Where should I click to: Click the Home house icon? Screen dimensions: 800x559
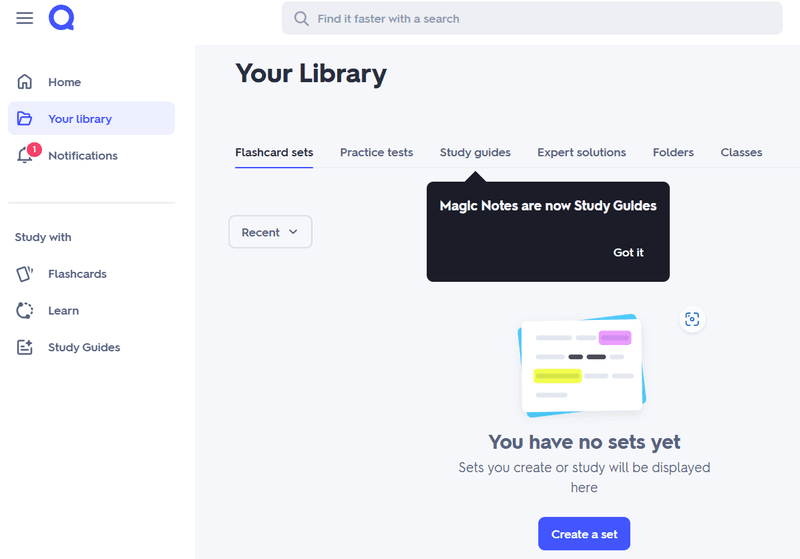pyautogui.click(x=25, y=82)
